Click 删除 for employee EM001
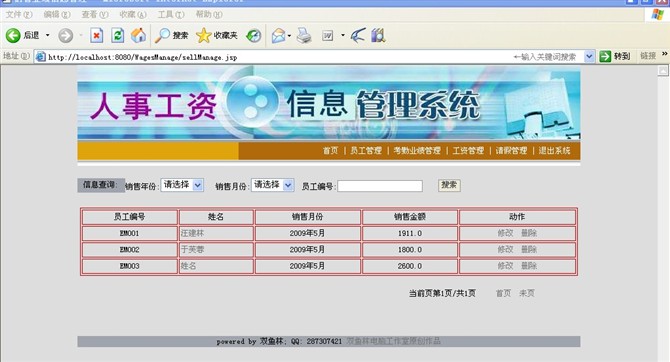The image size is (670, 362). click(529, 233)
